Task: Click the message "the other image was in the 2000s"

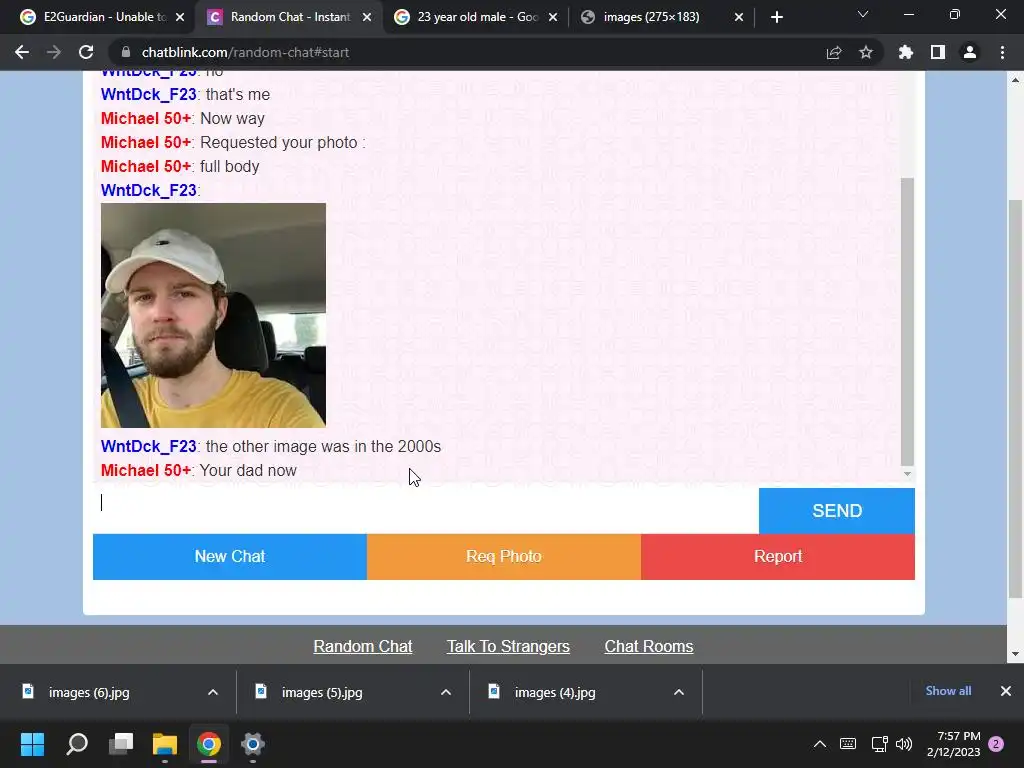Action: pos(323,446)
